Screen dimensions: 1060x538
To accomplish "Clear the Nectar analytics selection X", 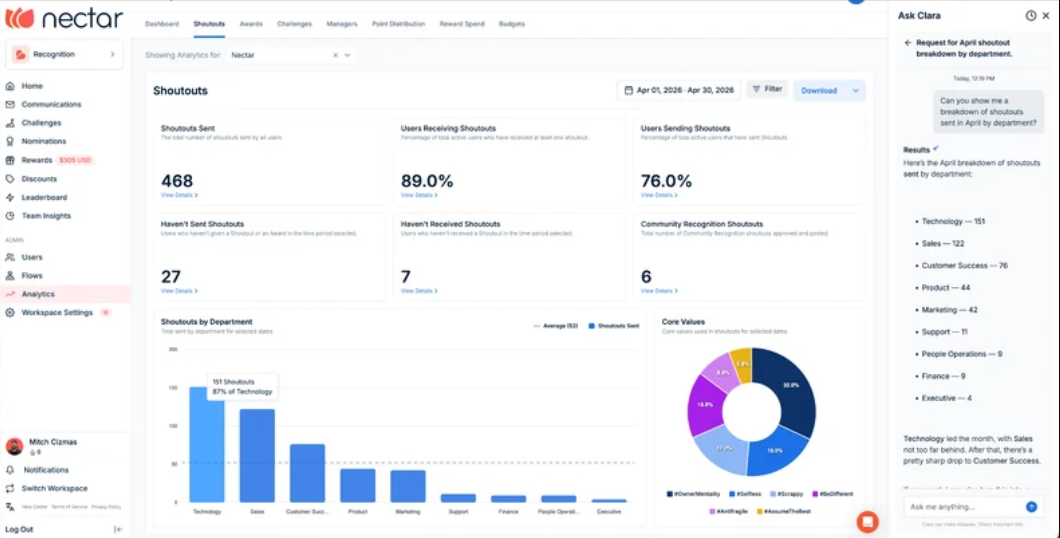I will [x=335, y=55].
